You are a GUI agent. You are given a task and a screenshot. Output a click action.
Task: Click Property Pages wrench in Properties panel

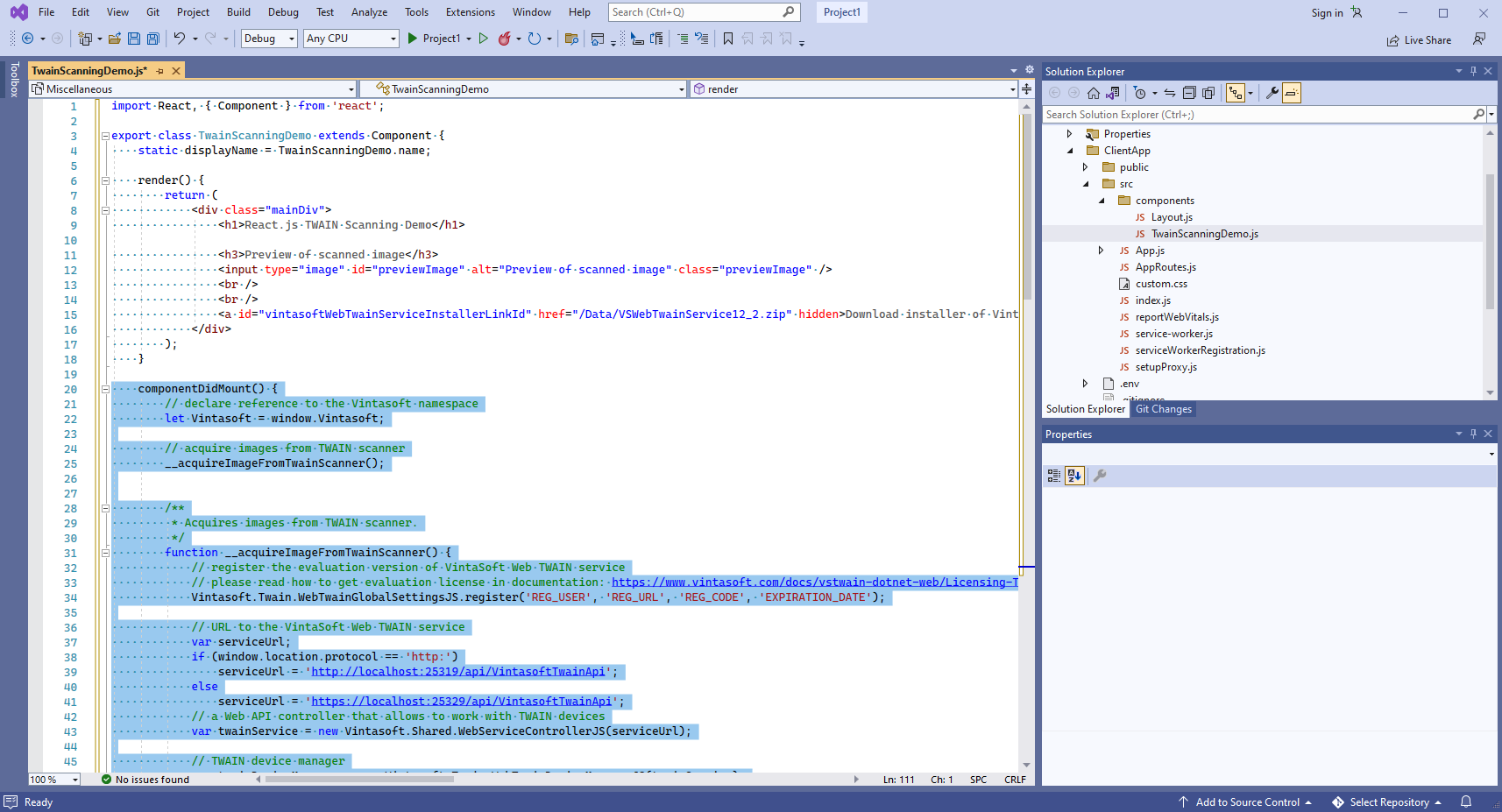(1100, 476)
